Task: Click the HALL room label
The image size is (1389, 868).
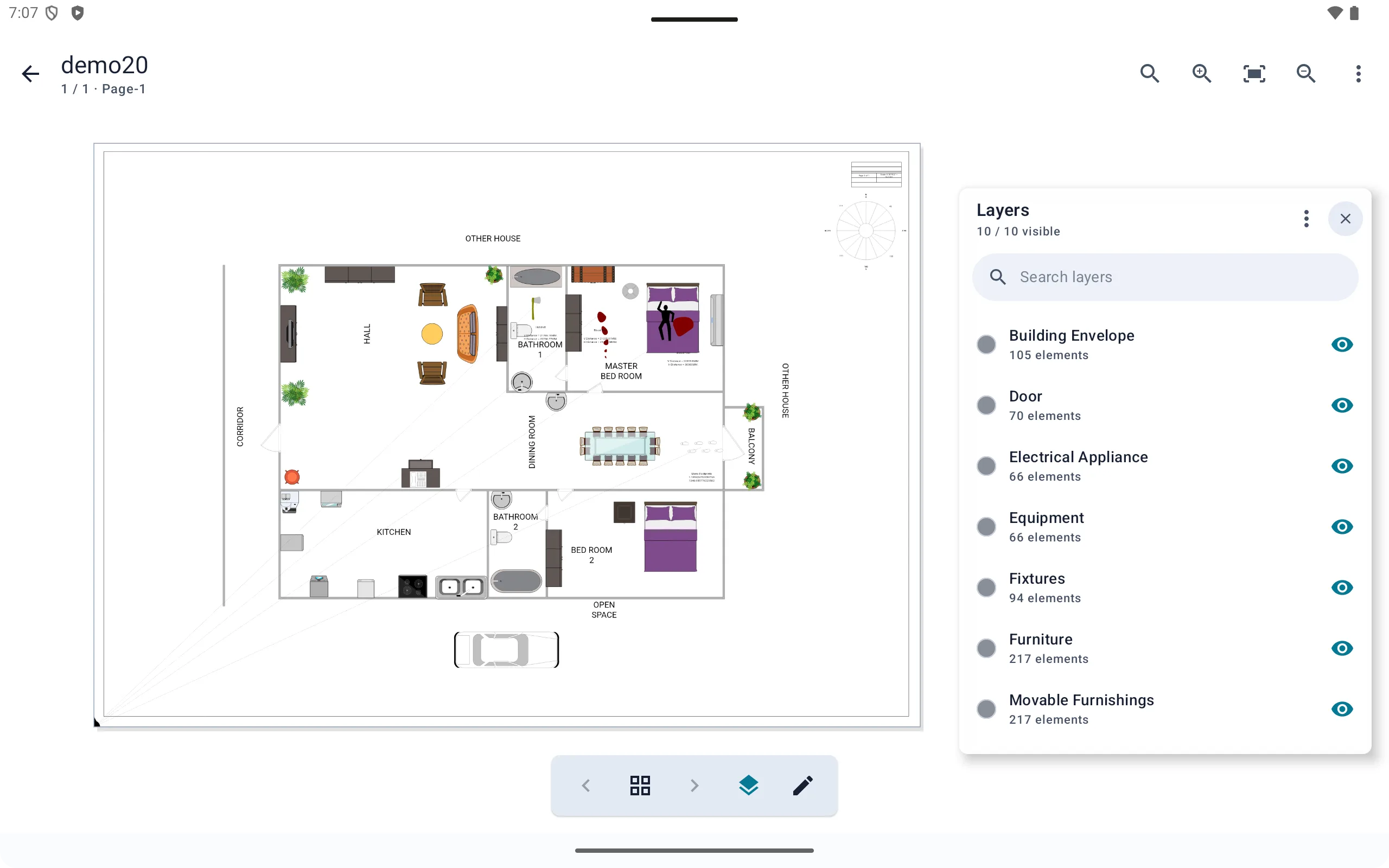Action: [x=367, y=334]
